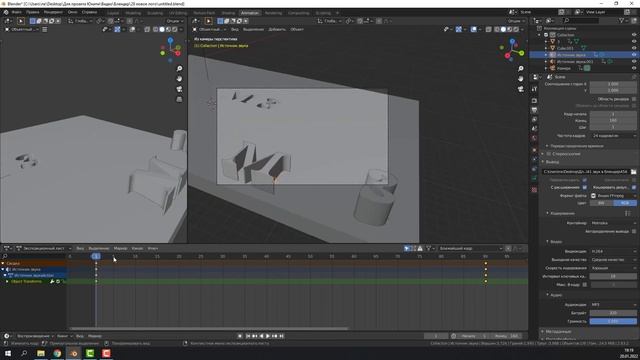Viewport: 640px width, 360px height.
Task: Open right viewport Object Mode dropdown
Action: pyautogui.click(x=211, y=29)
